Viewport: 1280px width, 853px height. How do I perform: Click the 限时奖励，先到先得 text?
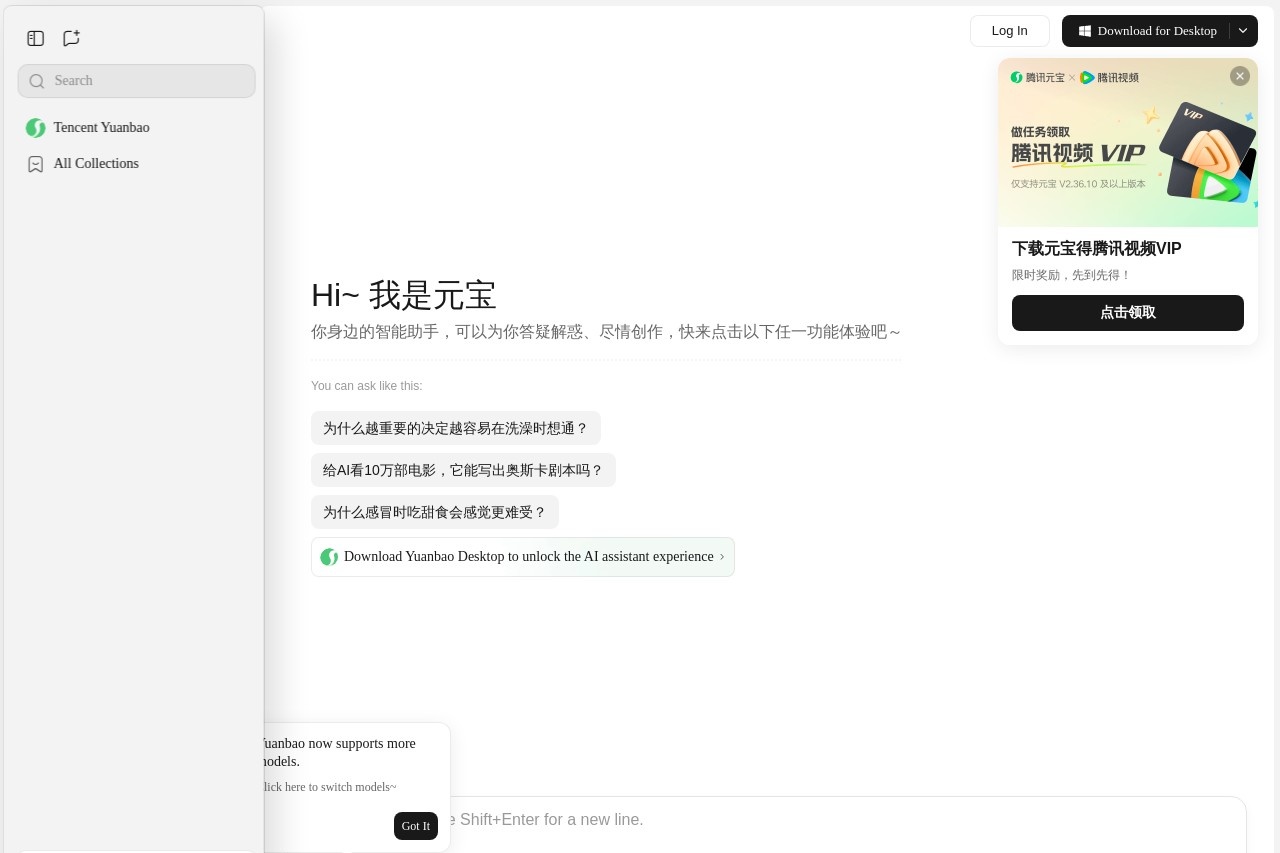[x=1071, y=275]
